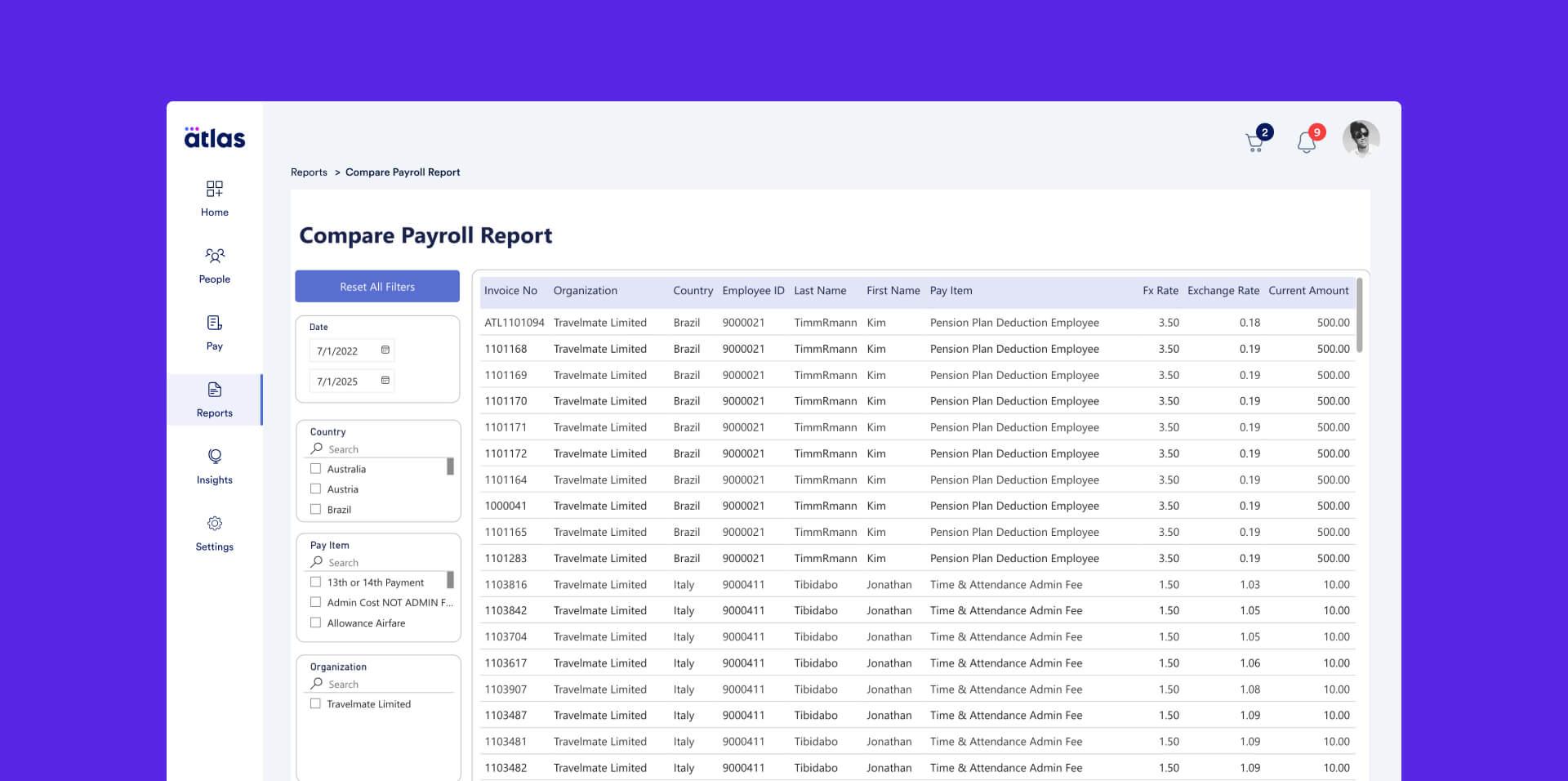
Task: Click the end date field 7/1/2025
Action: pyautogui.click(x=352, y=381)
